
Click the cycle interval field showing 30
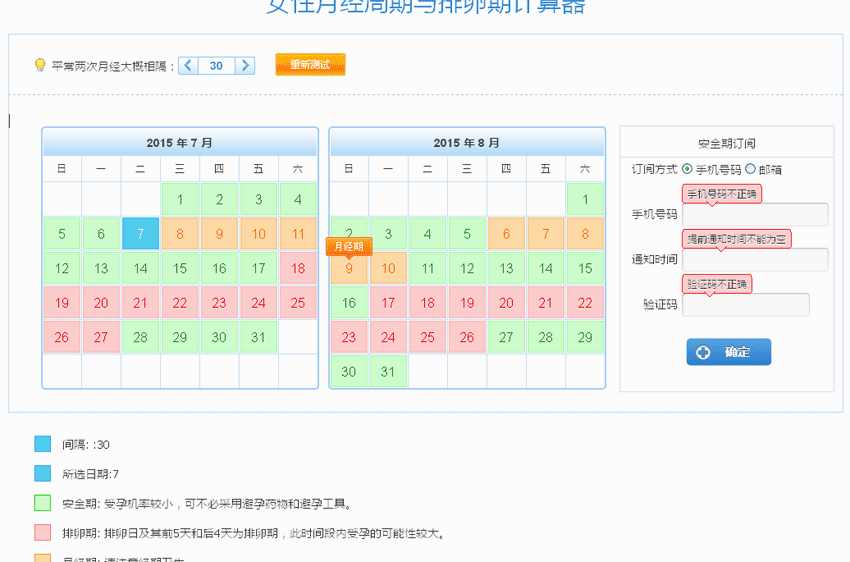216,66
